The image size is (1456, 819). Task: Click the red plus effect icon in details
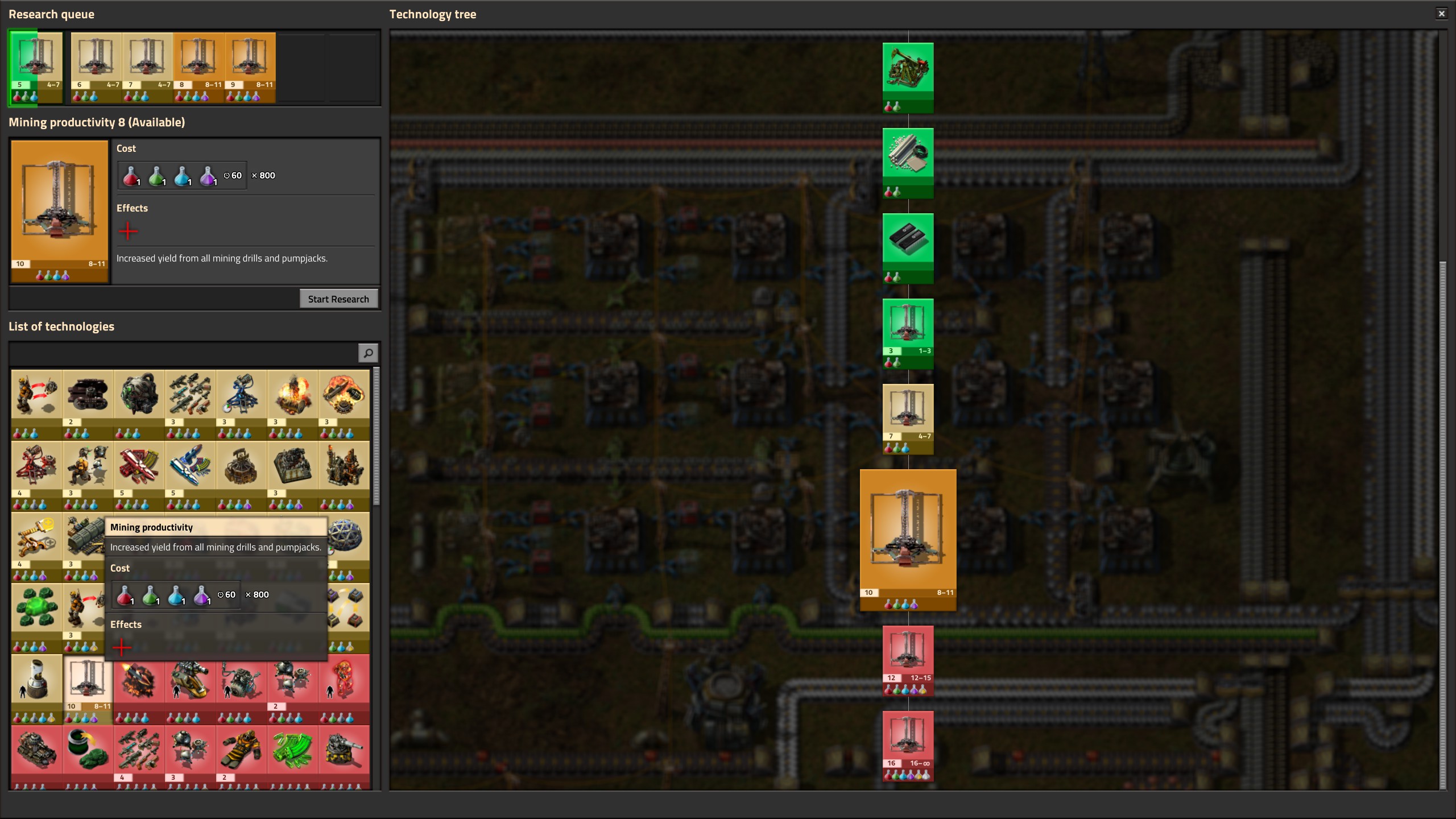point(128,231)
